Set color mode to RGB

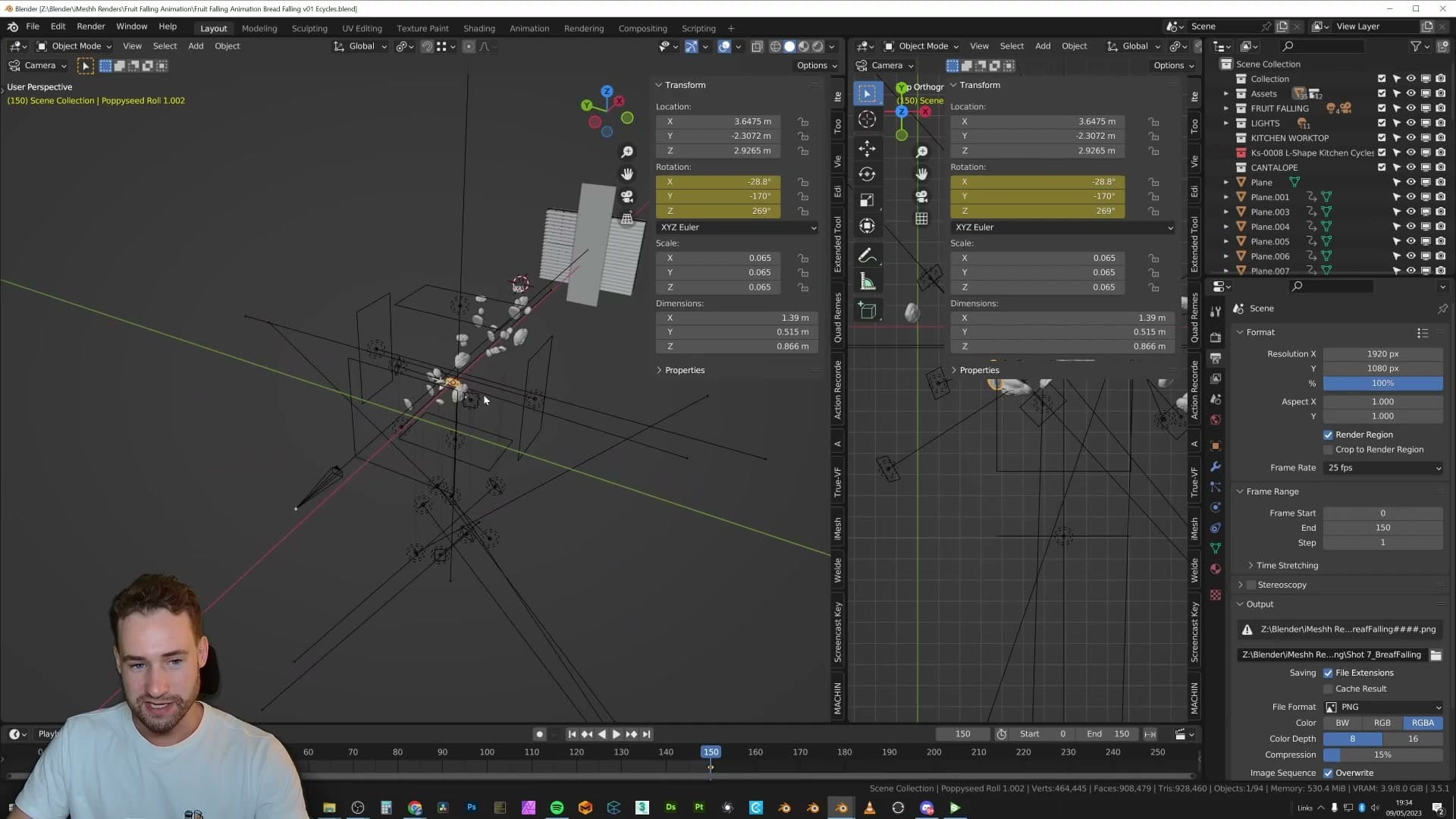coord(1382,723)
